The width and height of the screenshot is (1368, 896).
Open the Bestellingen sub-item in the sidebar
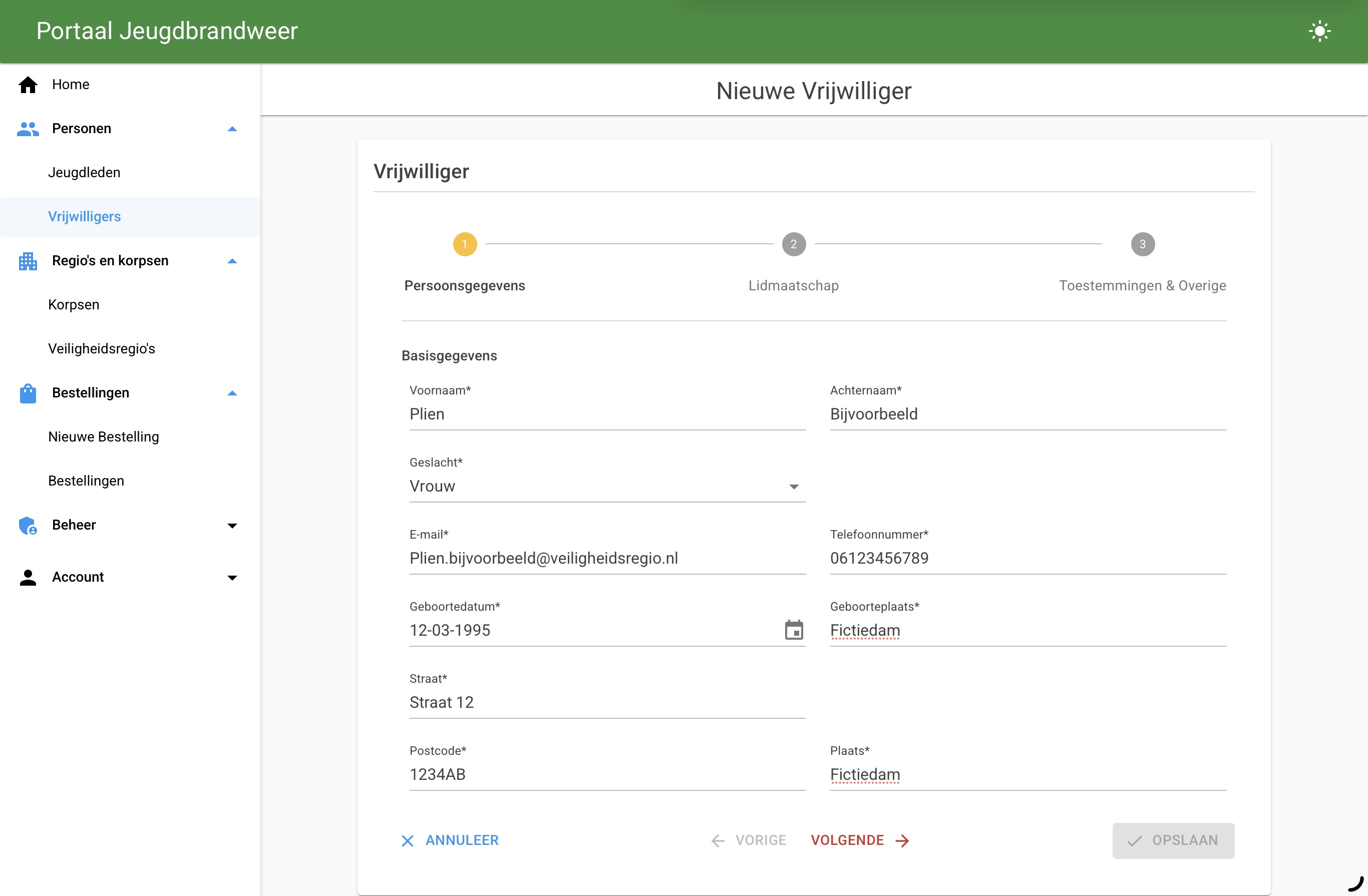click(130, 481)
